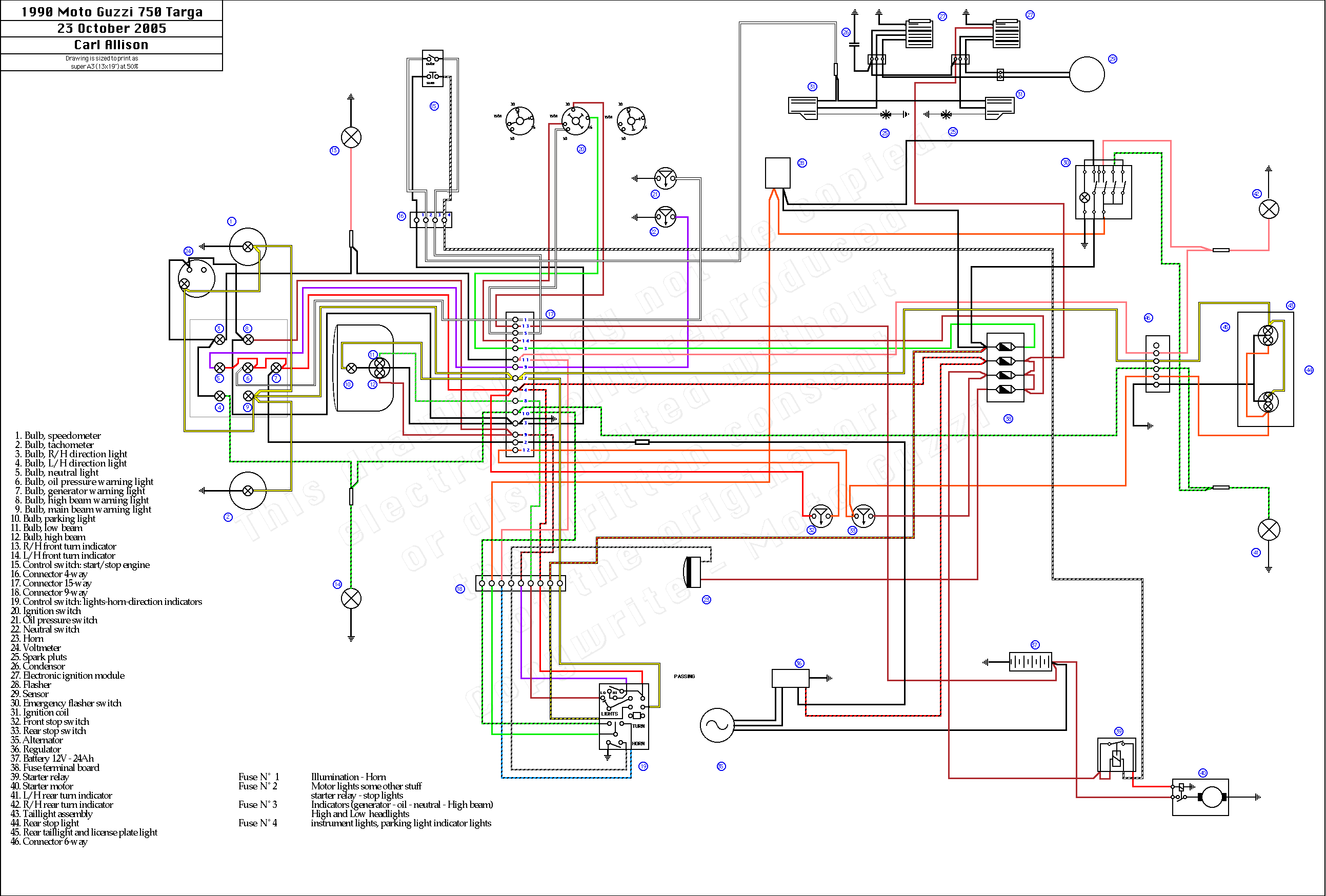Image resolution: width=1326 pixels, height=896 pixels.
Task: Click legend entry '38. Fuse terminal board'
Action: 55,768
